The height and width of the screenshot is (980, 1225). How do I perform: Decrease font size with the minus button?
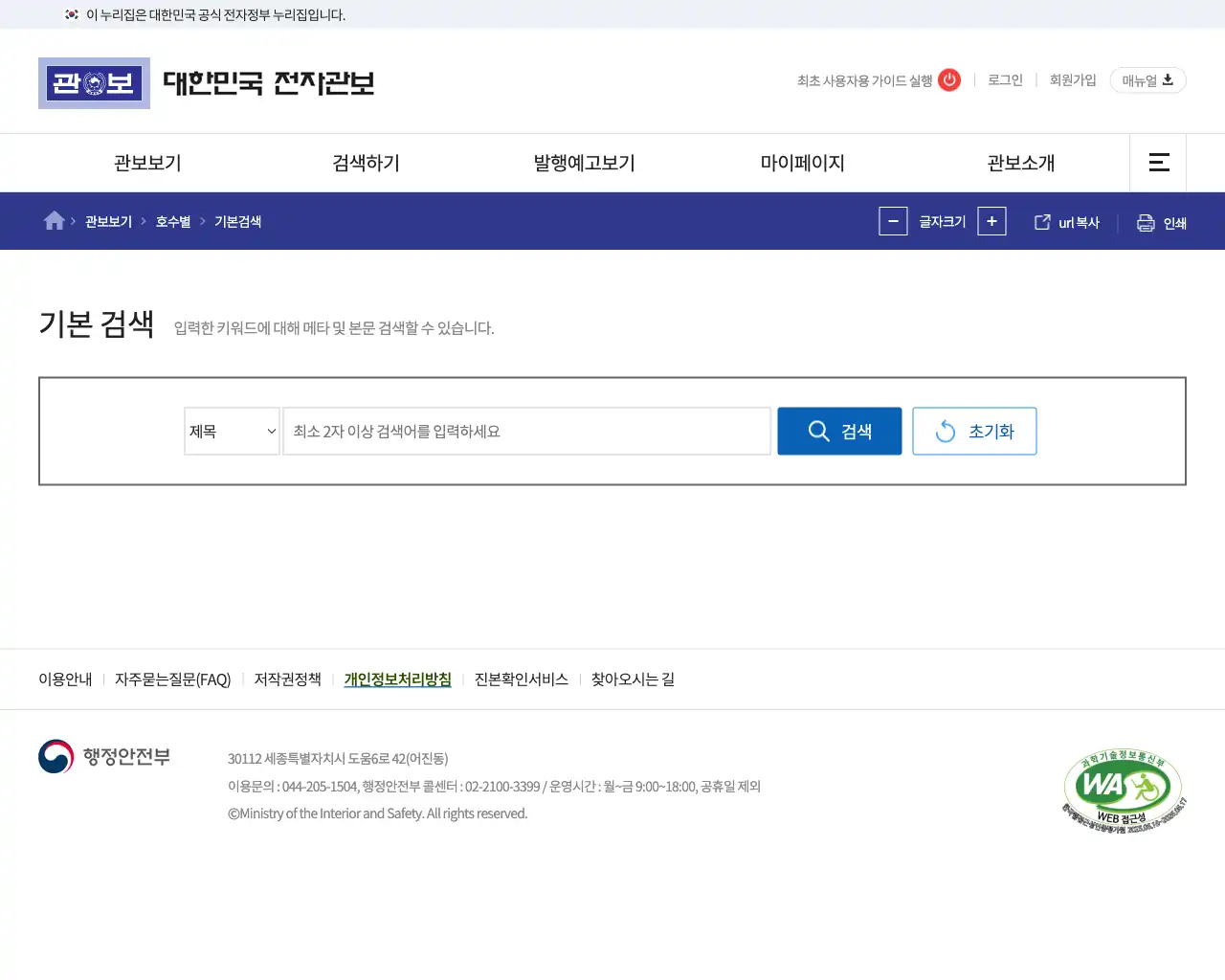click(893, 221)
